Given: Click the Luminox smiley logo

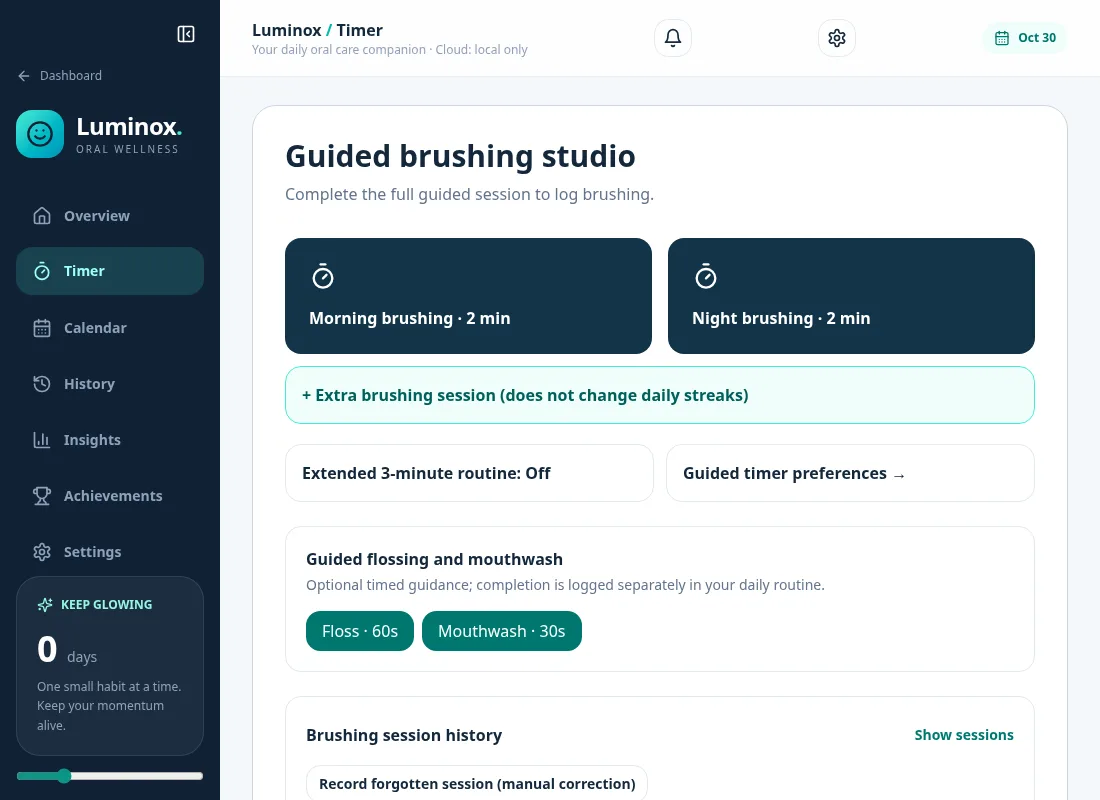Looking at the screenshot, I should coord(40,134).
